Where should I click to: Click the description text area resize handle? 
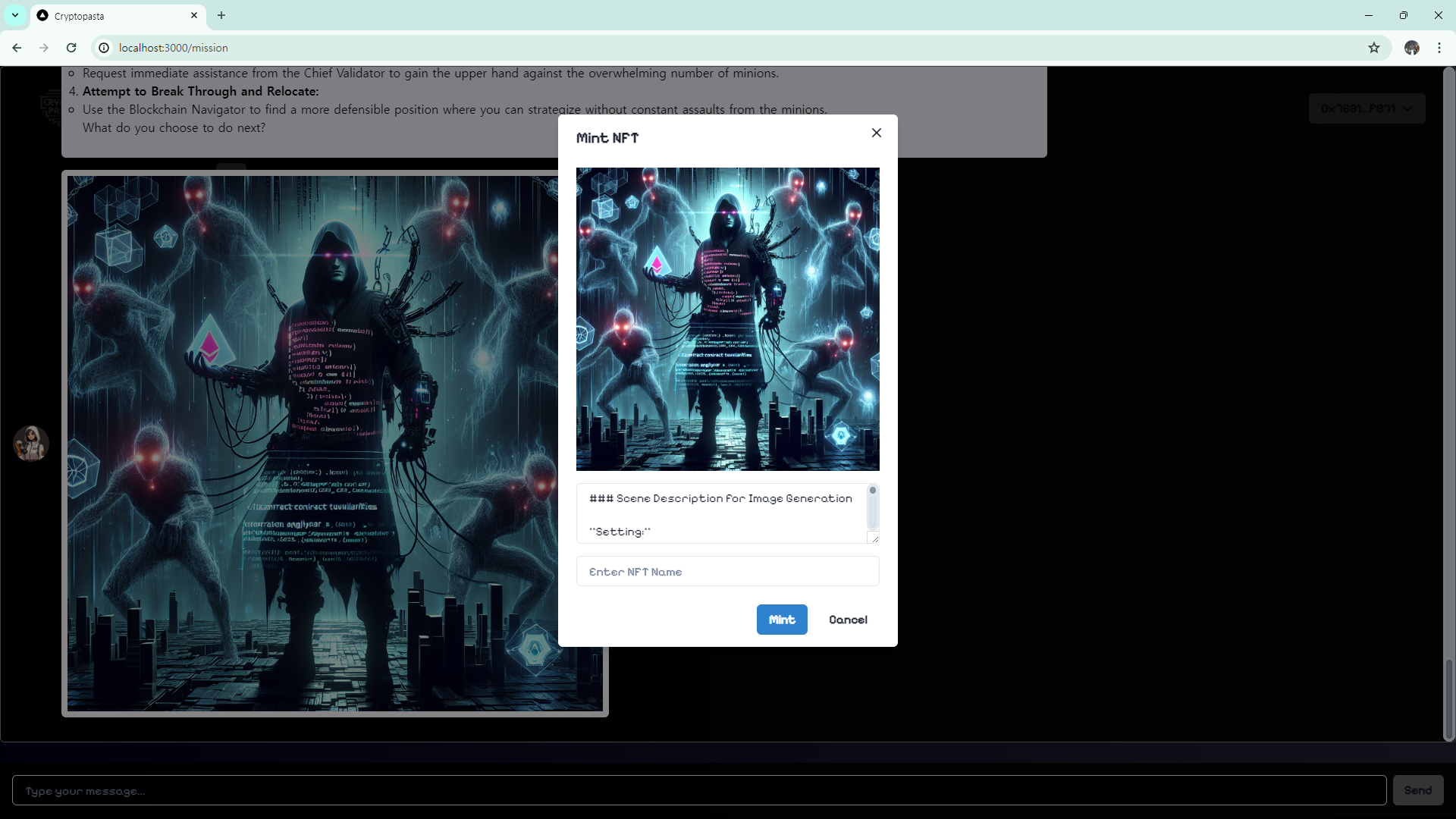874,538
